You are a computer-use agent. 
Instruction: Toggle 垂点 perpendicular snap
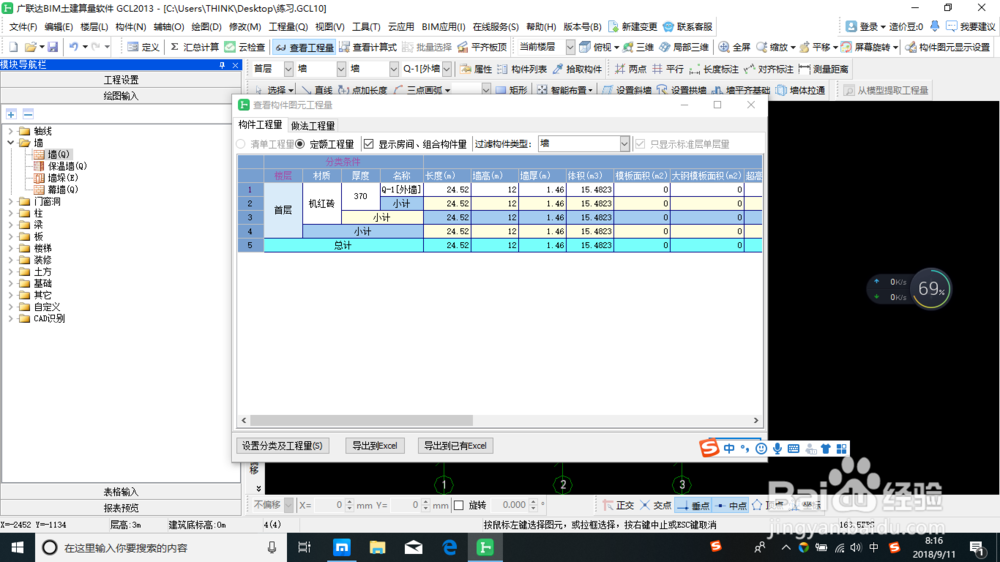coord(693,505)
